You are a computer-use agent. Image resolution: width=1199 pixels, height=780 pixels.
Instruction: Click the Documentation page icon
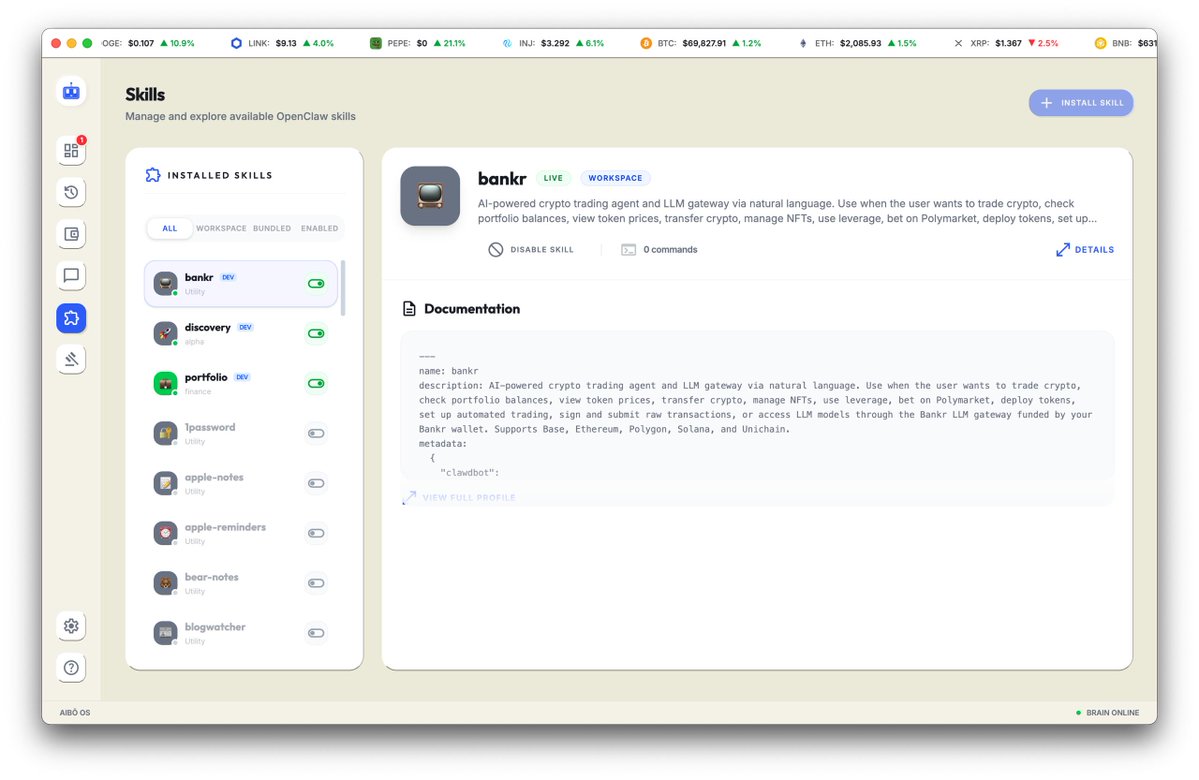pos(409,309)
